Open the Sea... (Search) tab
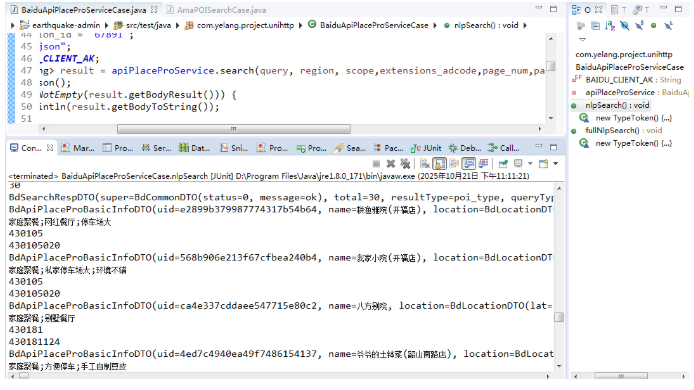Screen dimensions: 694x390 click(350, 148)
